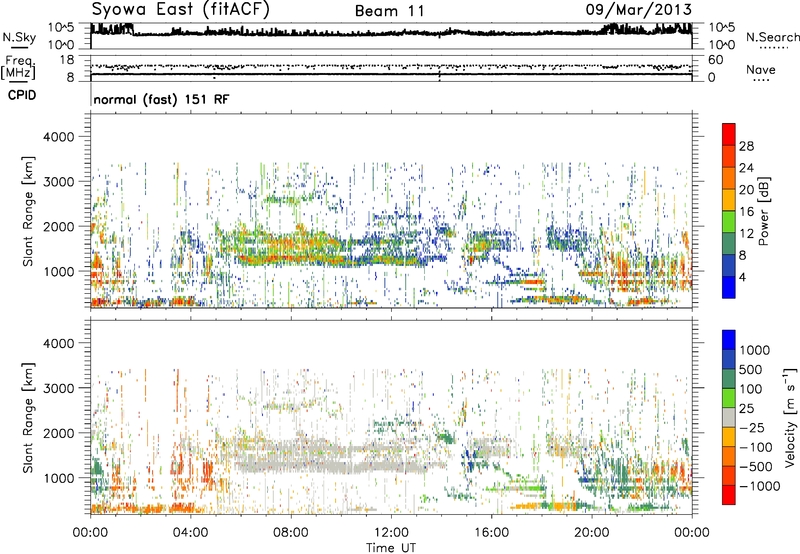Click the "3000" range tick in the Velocity panel
800x554 pixels.
[x=58, y=388]
